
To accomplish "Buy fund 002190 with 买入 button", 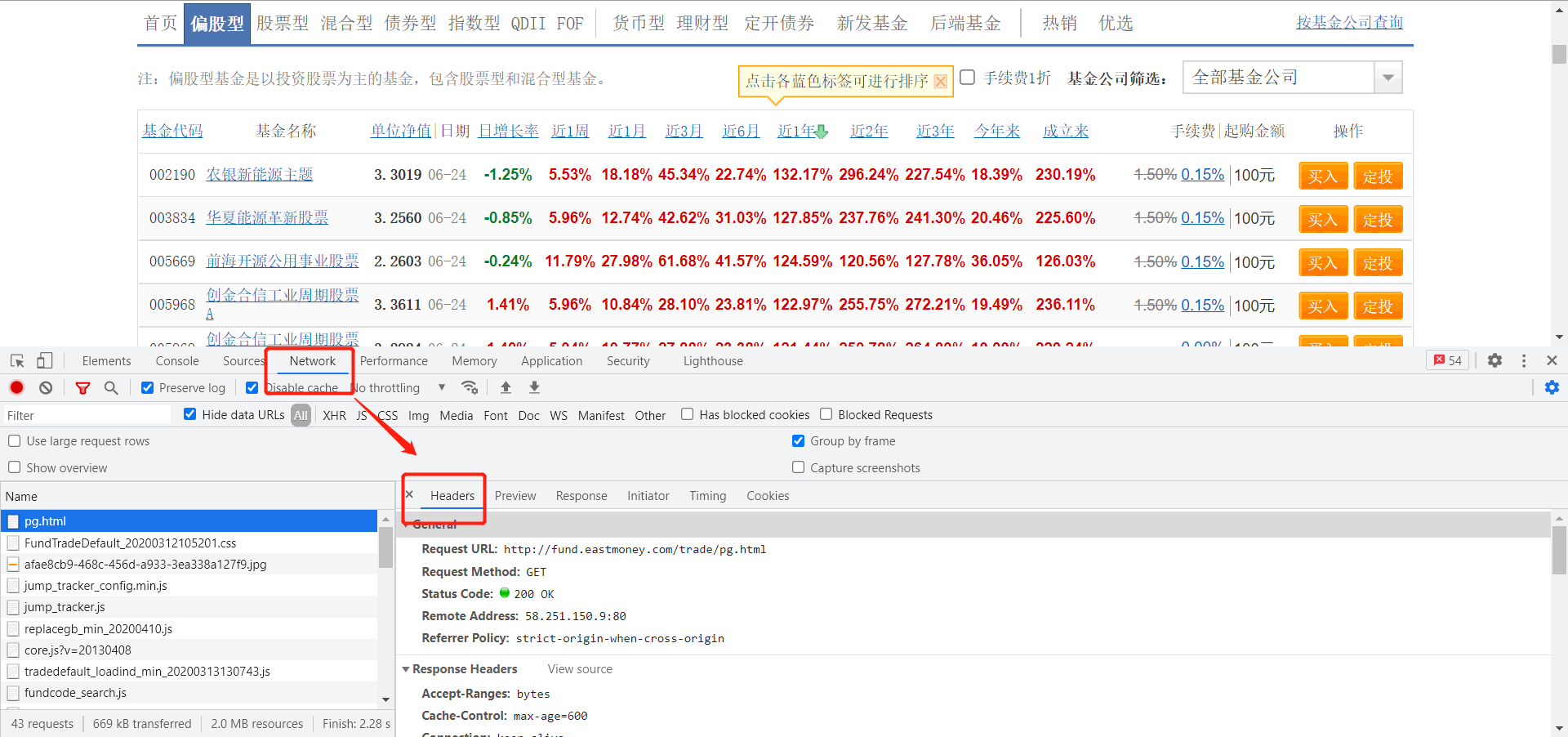I will pyautogui.click(x=1323, y=176).
